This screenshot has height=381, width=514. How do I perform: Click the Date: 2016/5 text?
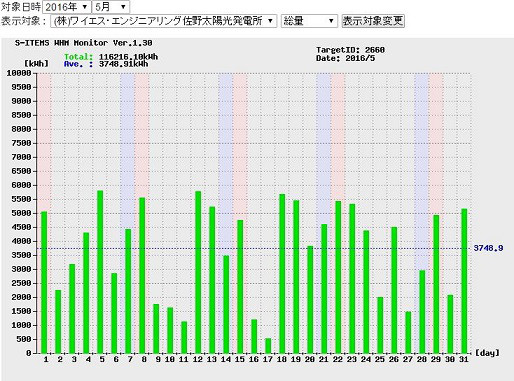(x=345, y=58)
